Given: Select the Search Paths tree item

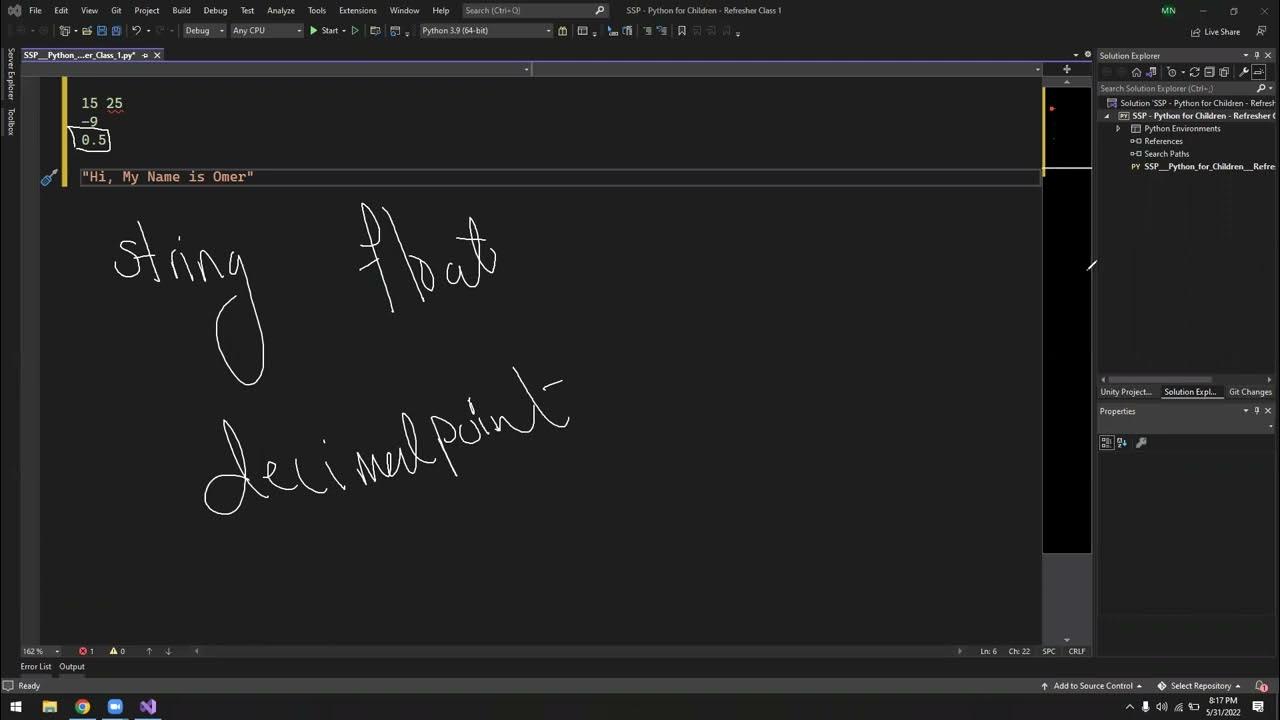Looking at the screenshot, I should point(1166,154).
